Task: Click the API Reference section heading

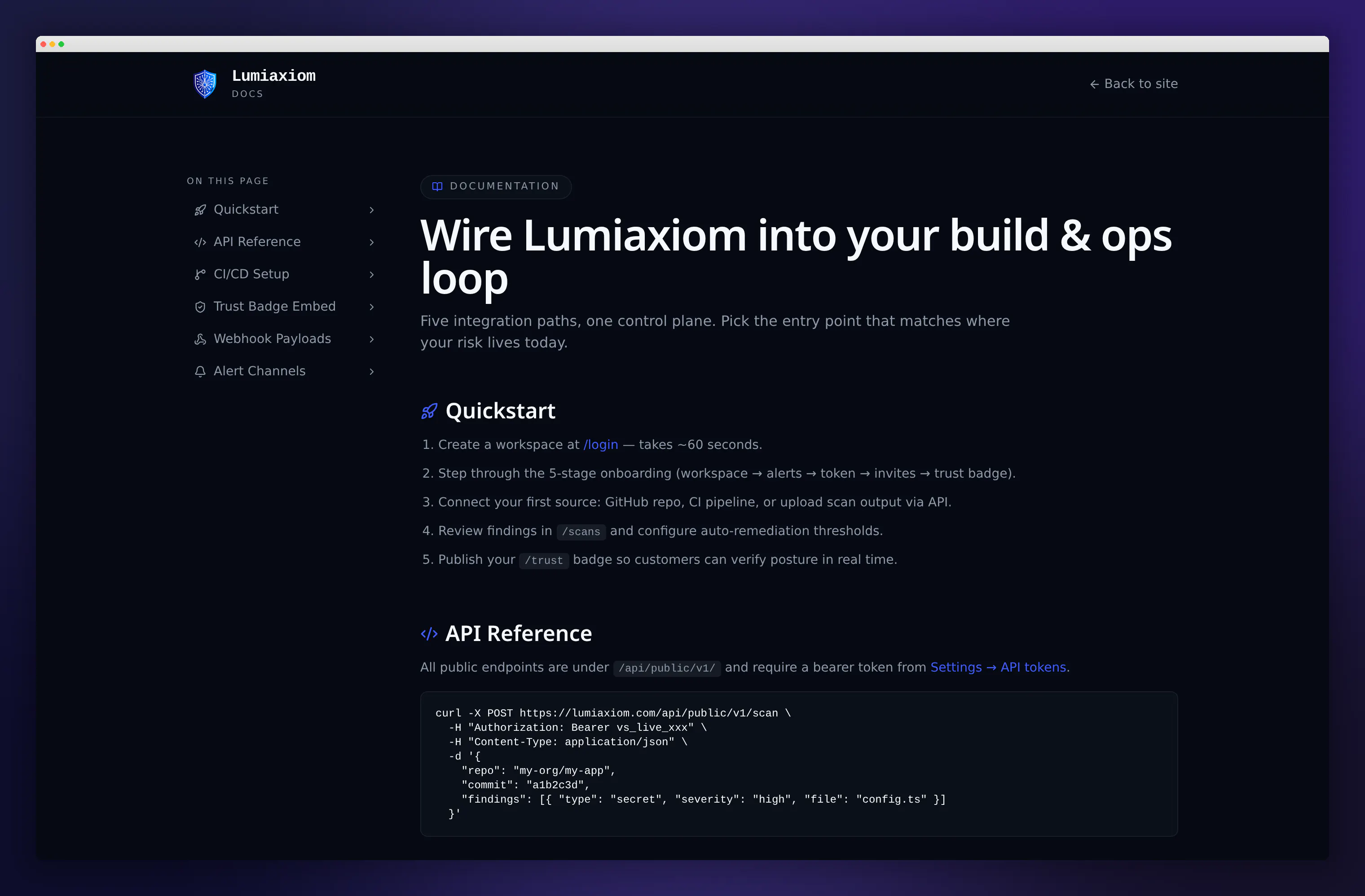Action: [519, 633]
